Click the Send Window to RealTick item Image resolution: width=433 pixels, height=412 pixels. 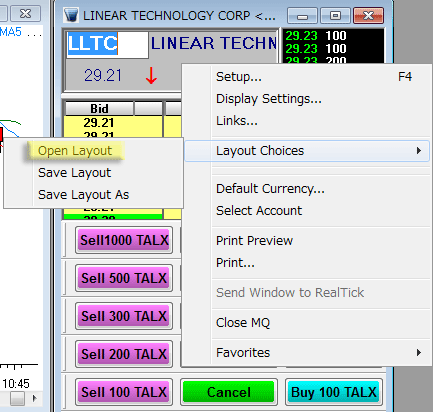point(307,293)
